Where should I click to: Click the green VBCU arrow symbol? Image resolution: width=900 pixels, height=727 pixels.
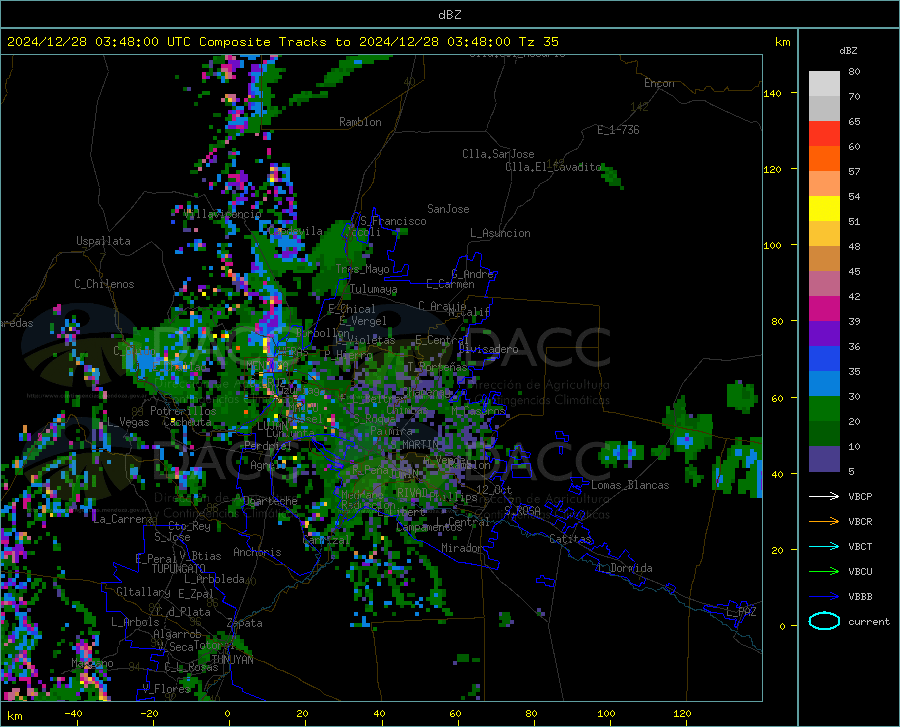pyautogui.click(x=824, y=572)
